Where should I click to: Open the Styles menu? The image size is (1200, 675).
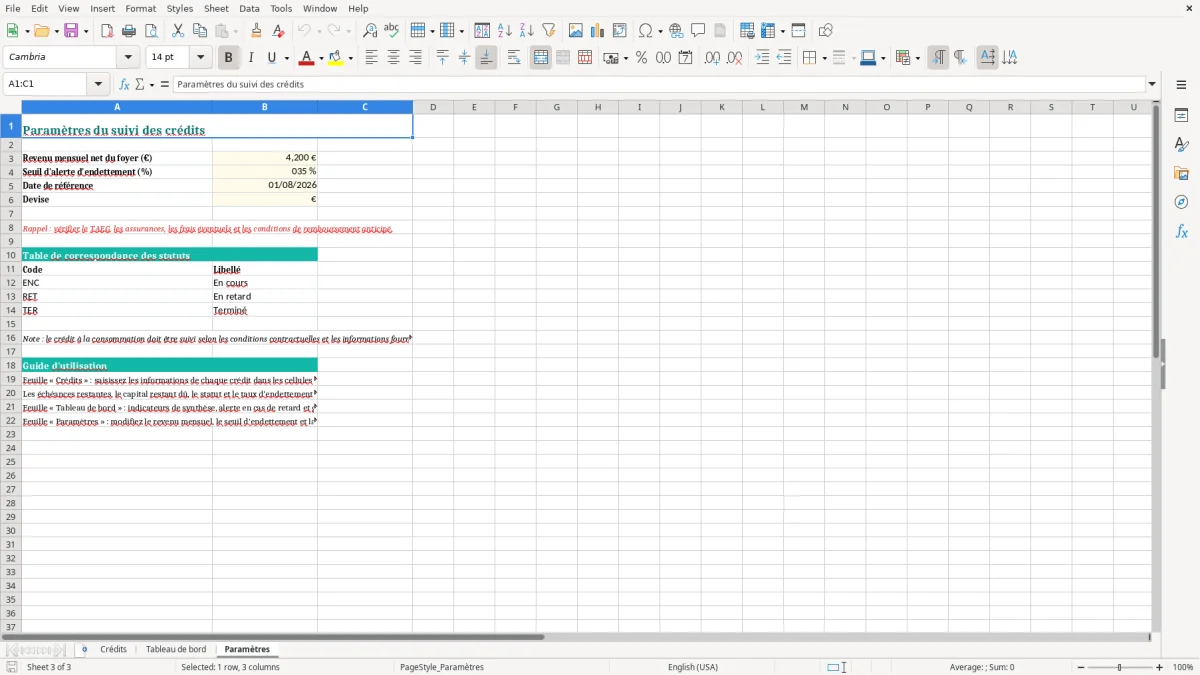[x=180, y=8]
